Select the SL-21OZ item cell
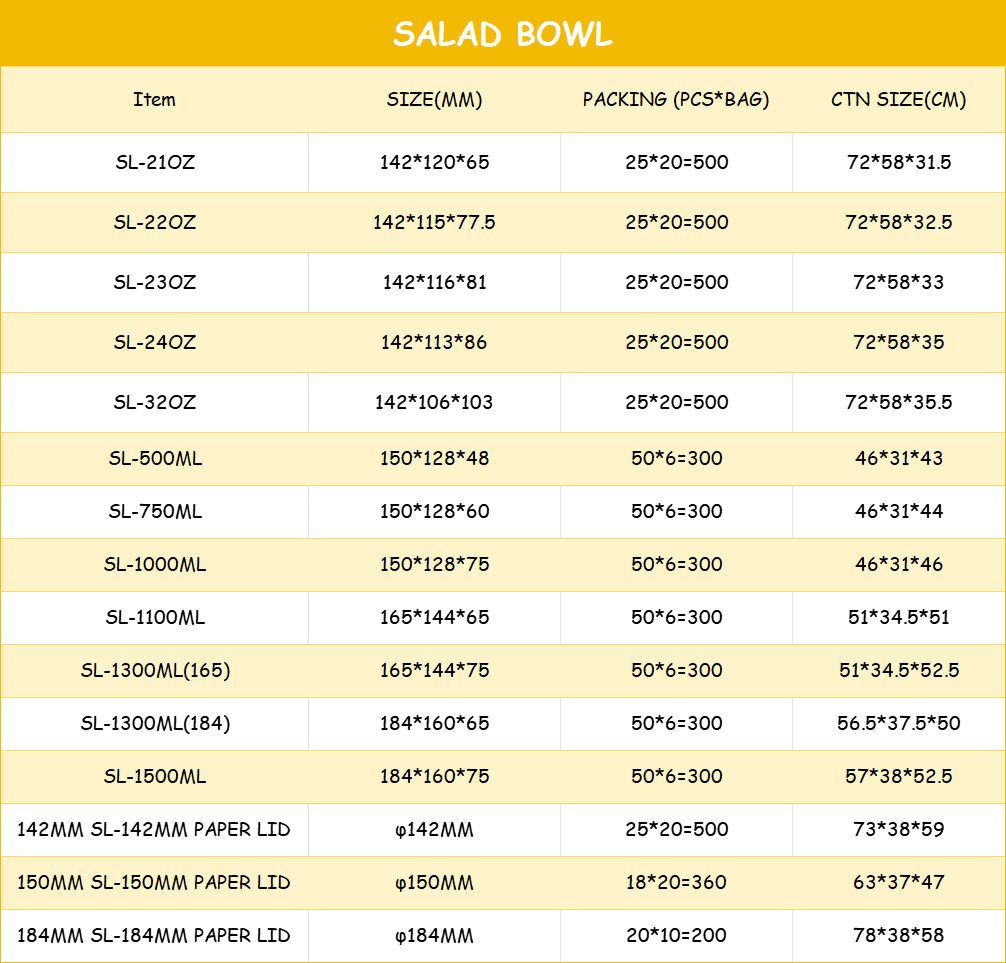The height and width of the screenshot is (963, 1006). [x=155, y=162]
